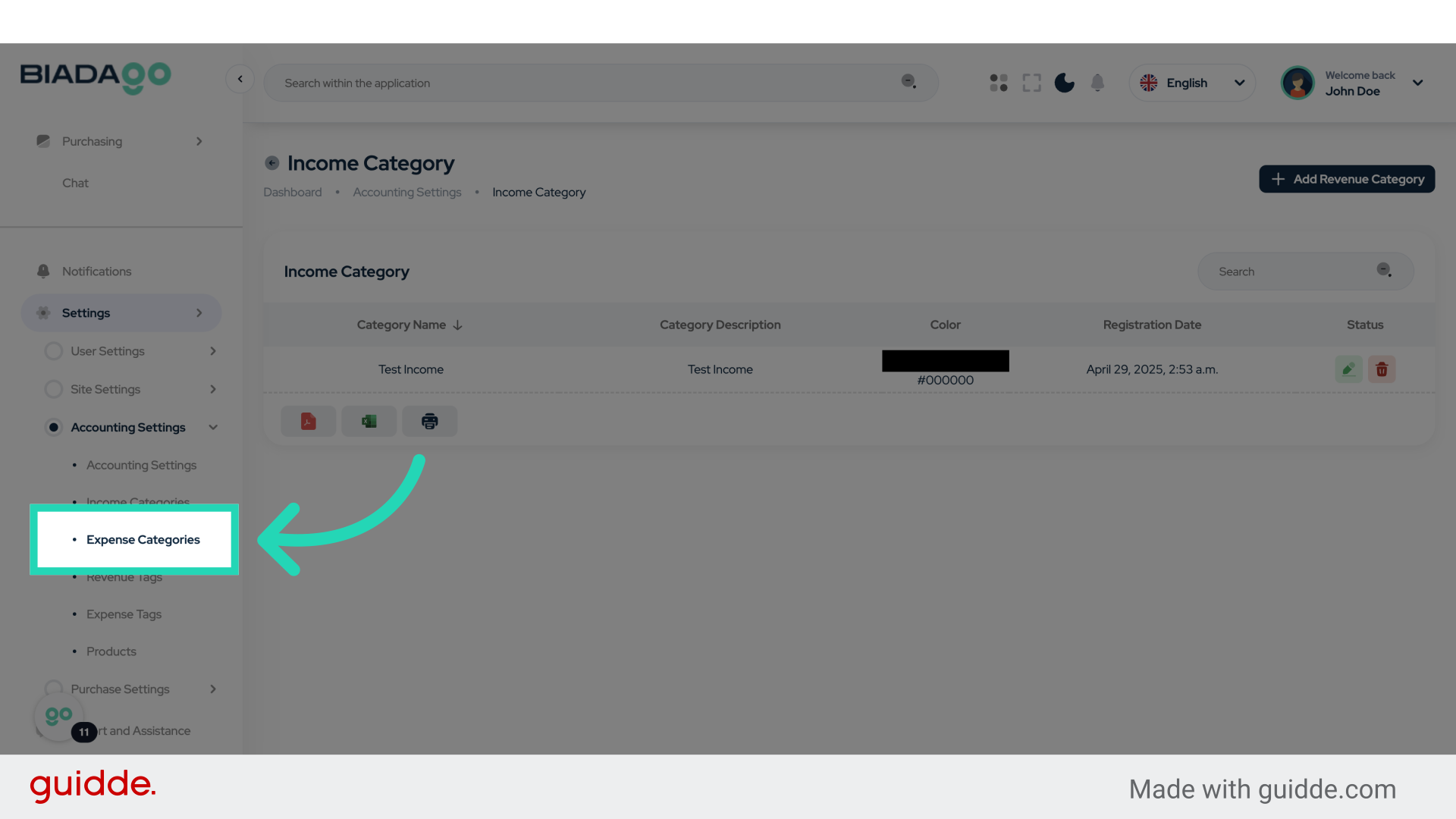Click the Add Revenue Category button
The width and height of the screenshot is (1456, 819).
(1347, 179)
